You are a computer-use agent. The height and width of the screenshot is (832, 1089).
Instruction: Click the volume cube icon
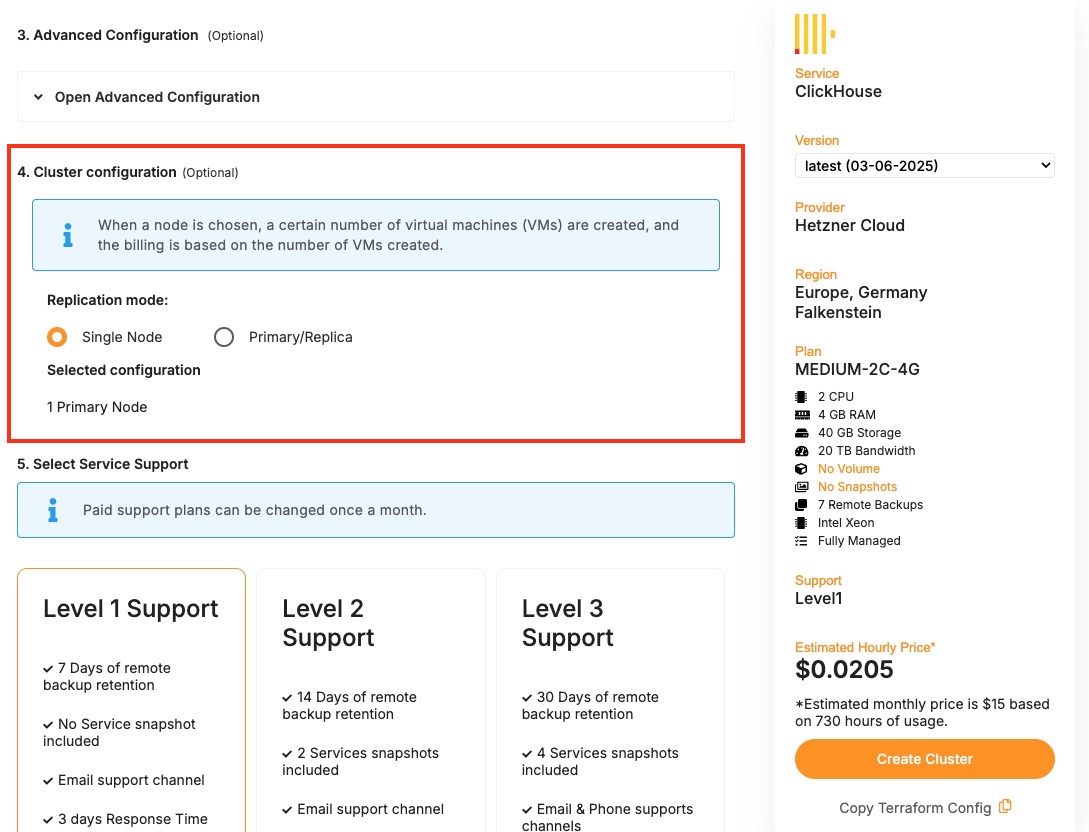point(801,469)
